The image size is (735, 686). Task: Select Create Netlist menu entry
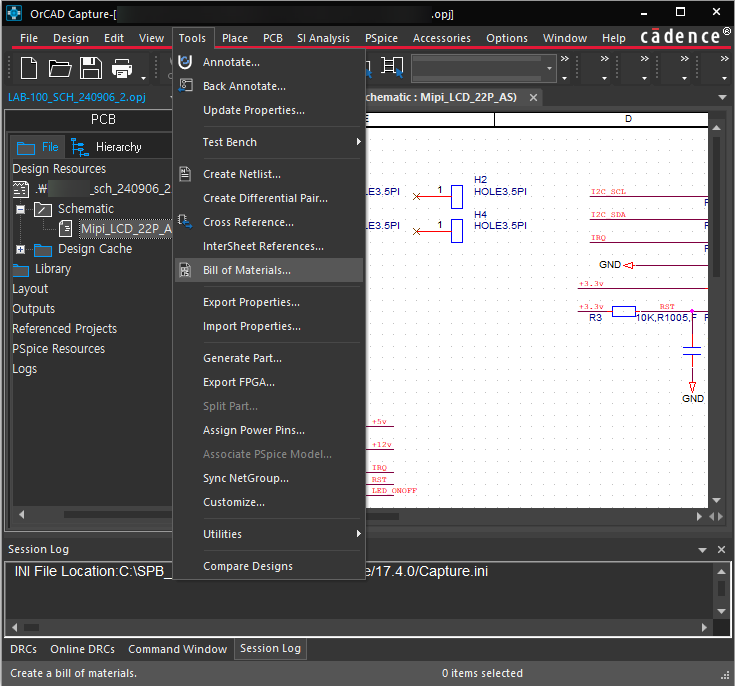pyautogui.click(x=269, y=174)
